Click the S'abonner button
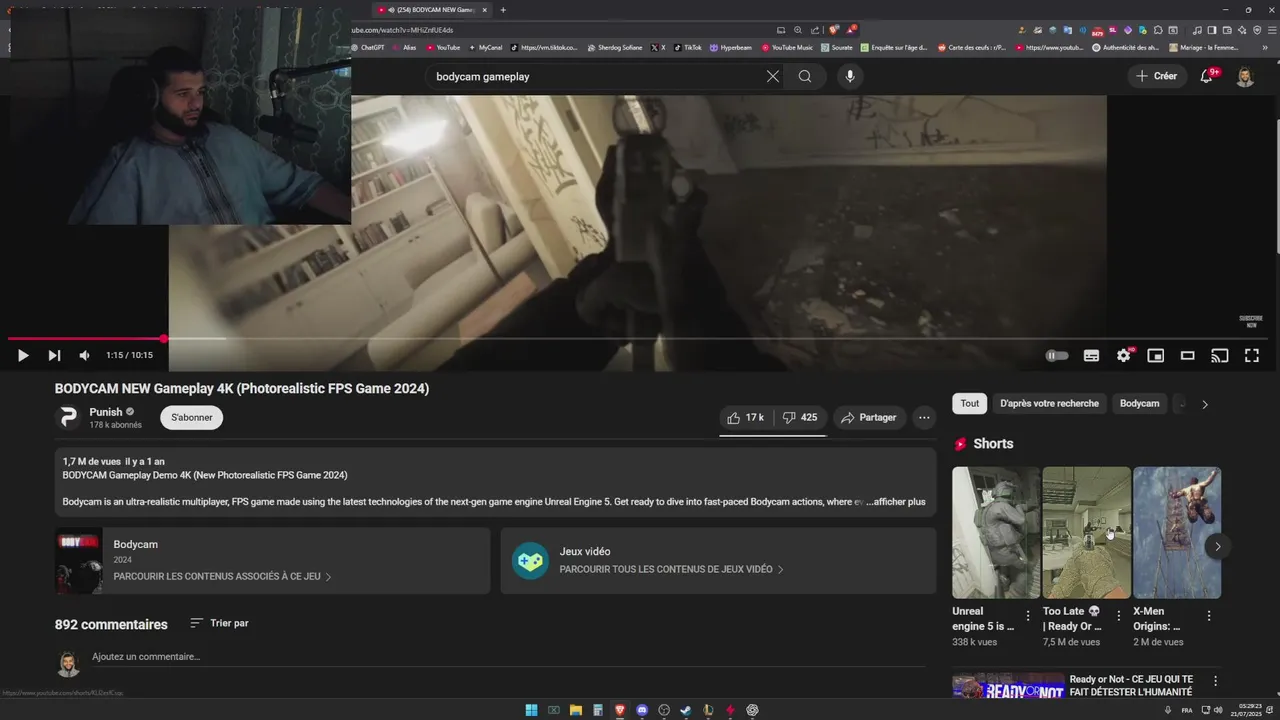Viewport: 1280px width, 720px height. pyautogui.click(x=191, y=417)
